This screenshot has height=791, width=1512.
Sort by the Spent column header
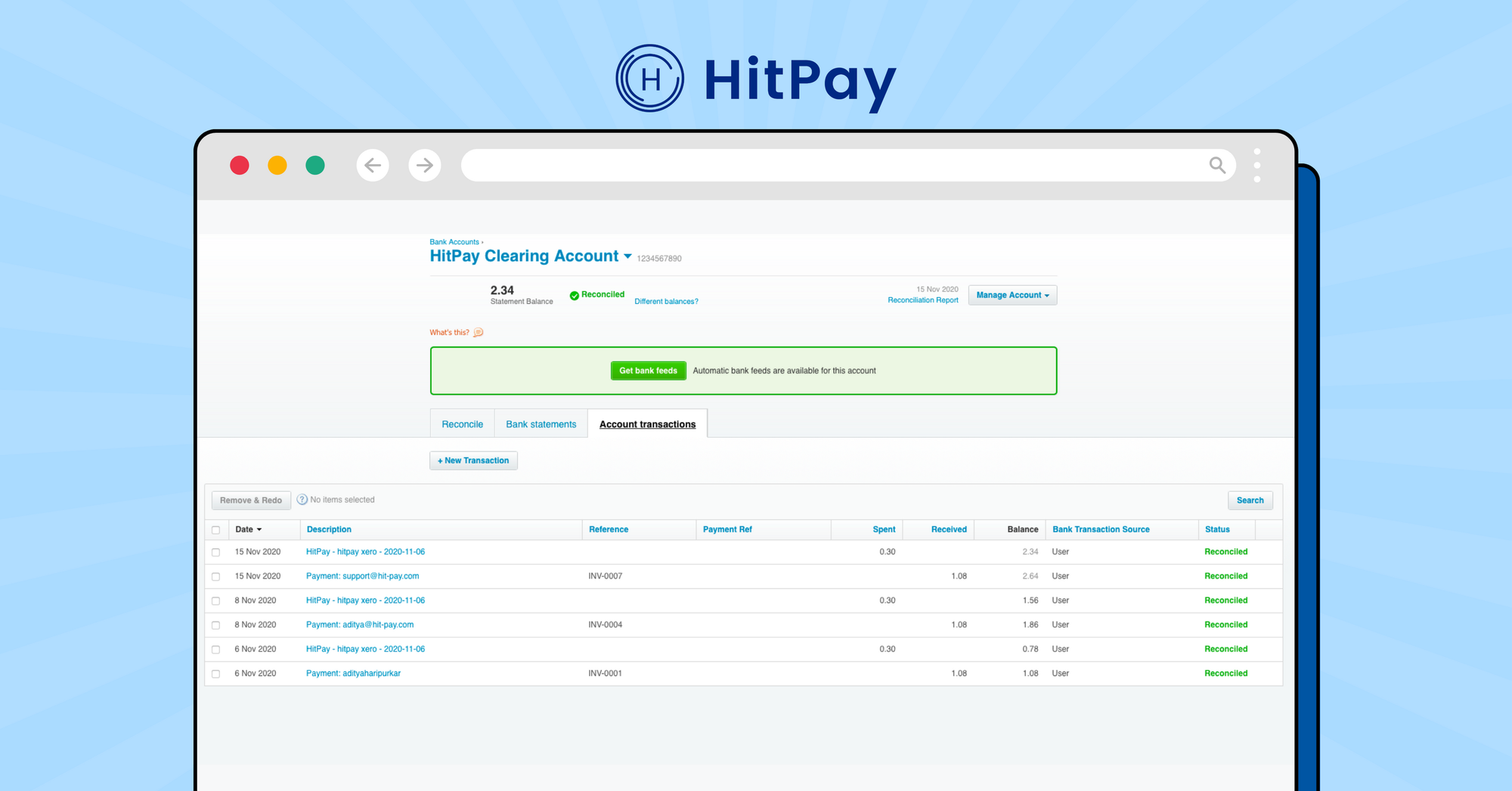click(884, 529)
